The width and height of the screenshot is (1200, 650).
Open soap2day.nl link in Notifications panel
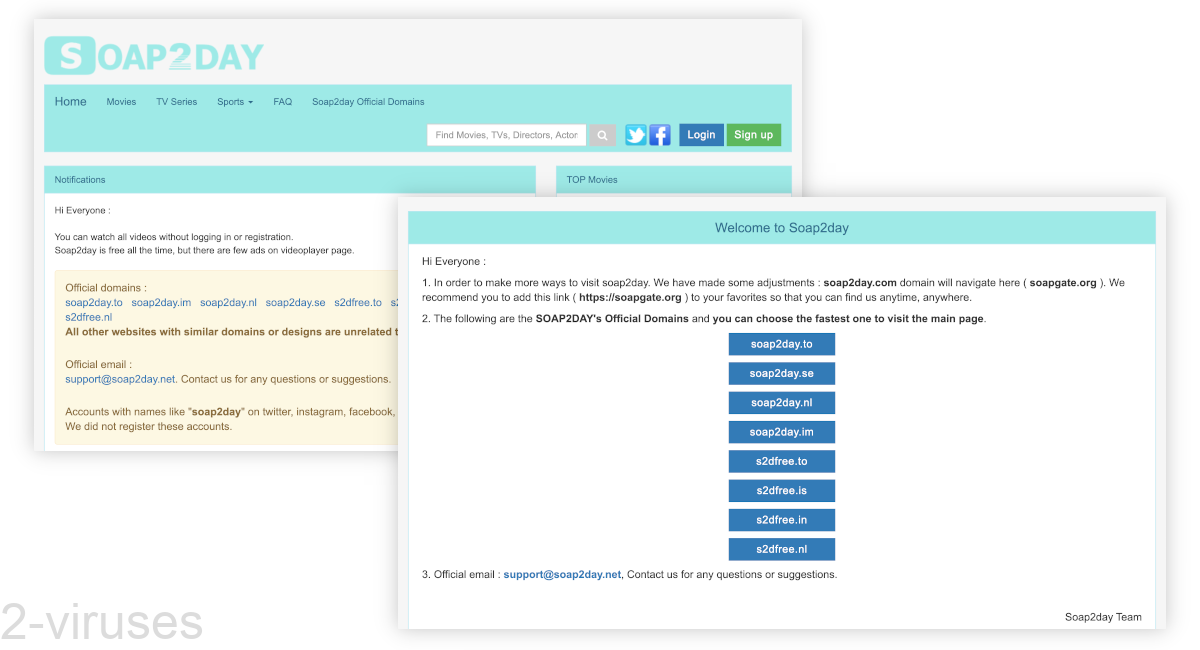(x=228, y=303)
